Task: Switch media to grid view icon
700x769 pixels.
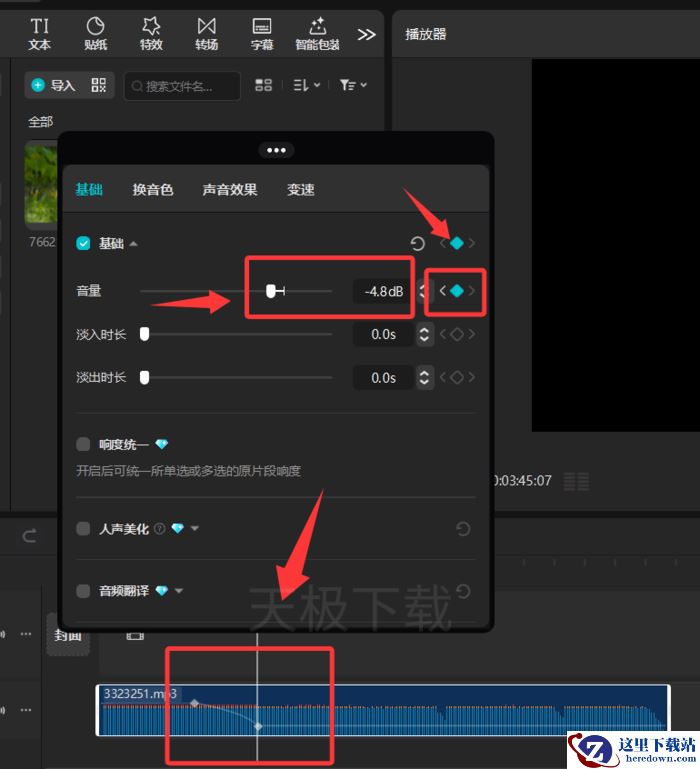Action: [x=263, y=85]
